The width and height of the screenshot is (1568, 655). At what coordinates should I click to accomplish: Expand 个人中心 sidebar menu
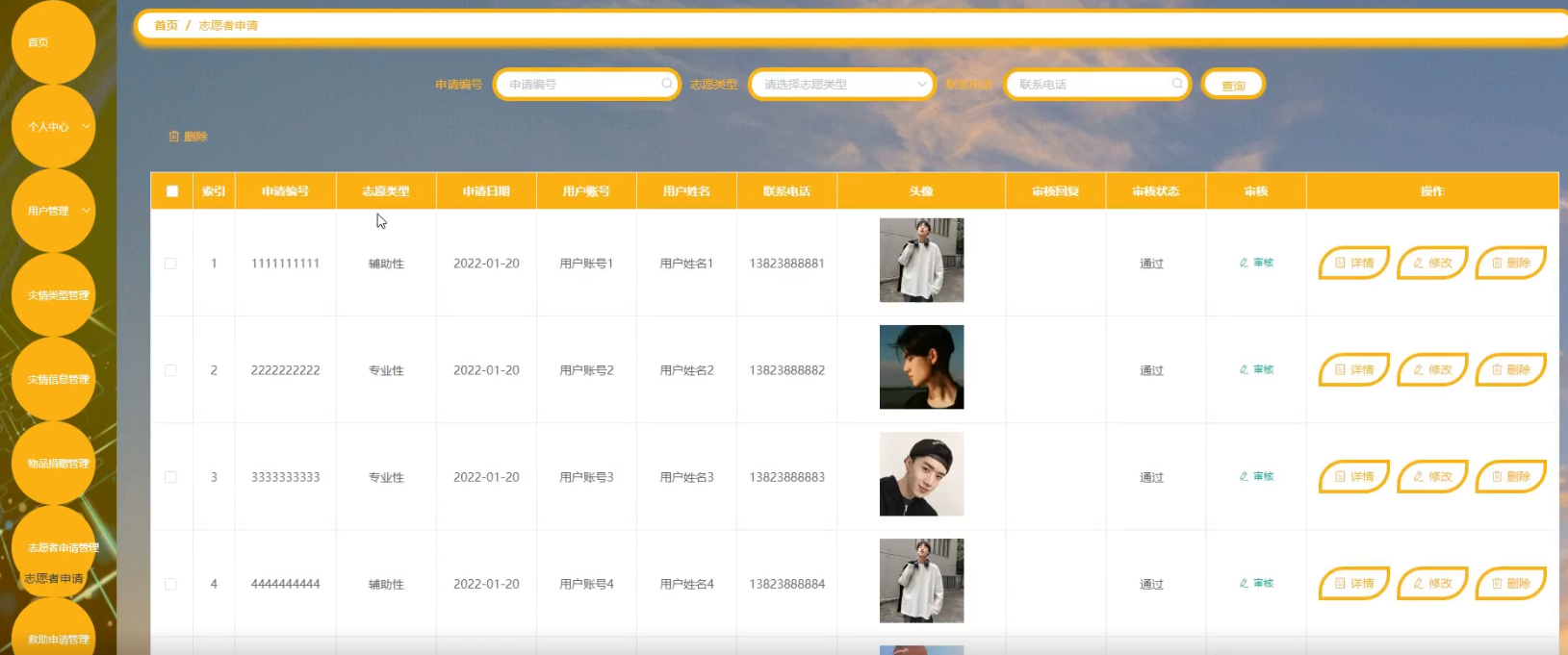(53, 126)
